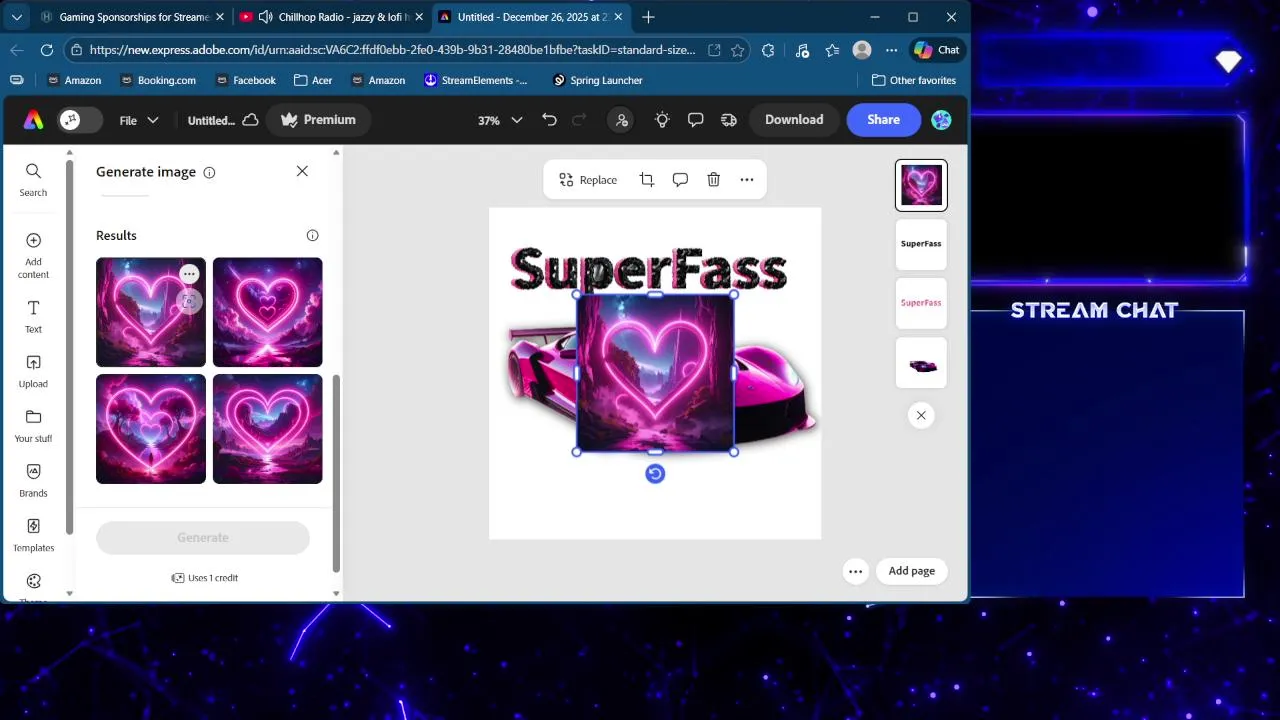Open more options in image toolbar
The width and height of the screenshot is (1280, 720).
pyautogui.click(x=747, y=180)
